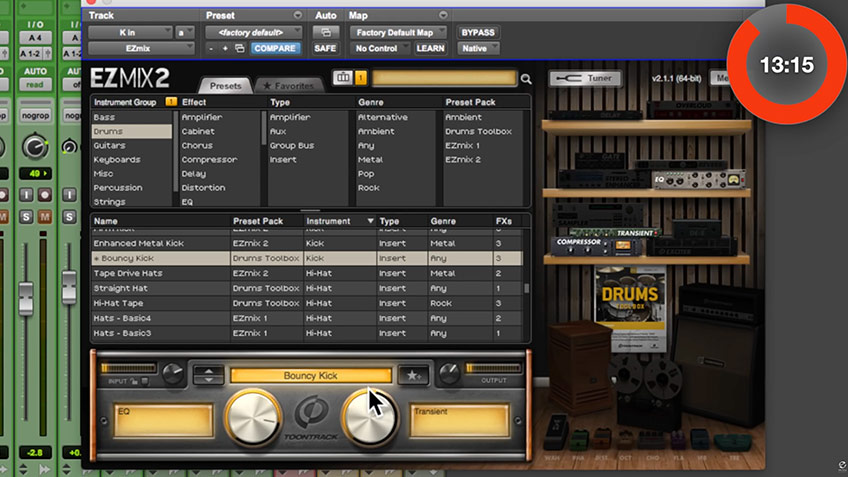The image size is (848, 477).
Task: Click the pan knob on the mixer channel
Action: (x=35, y=147)
